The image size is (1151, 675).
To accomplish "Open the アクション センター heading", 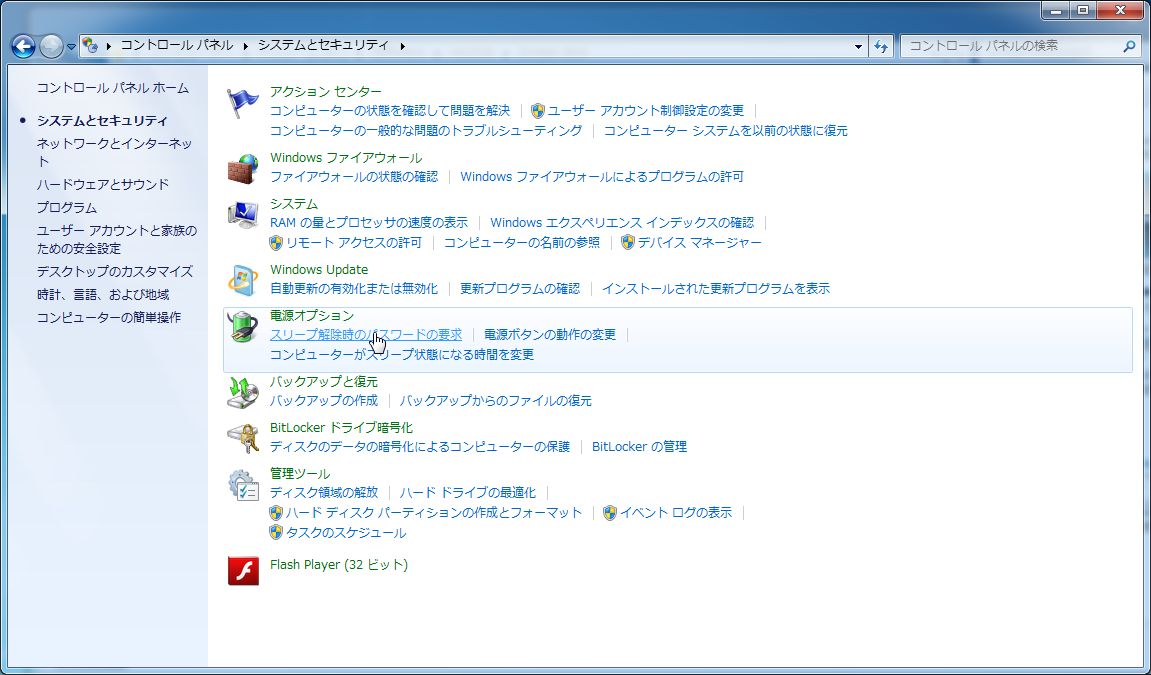I will 326,92.
